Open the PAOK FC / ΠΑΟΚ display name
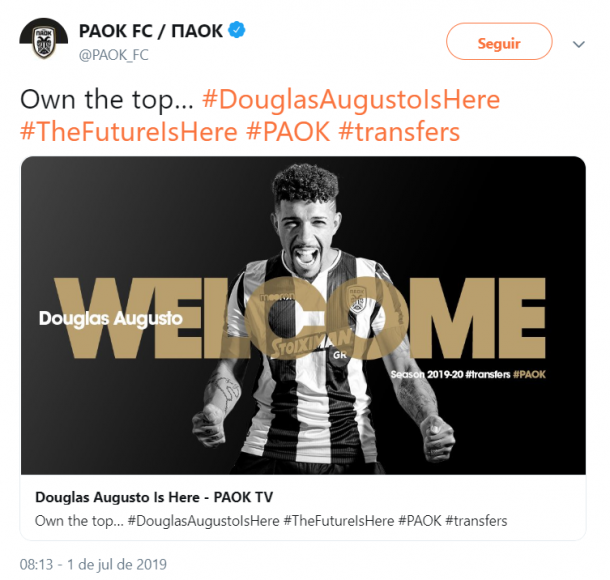This screenshot has width=610, height=580. [x=149, y=31]
